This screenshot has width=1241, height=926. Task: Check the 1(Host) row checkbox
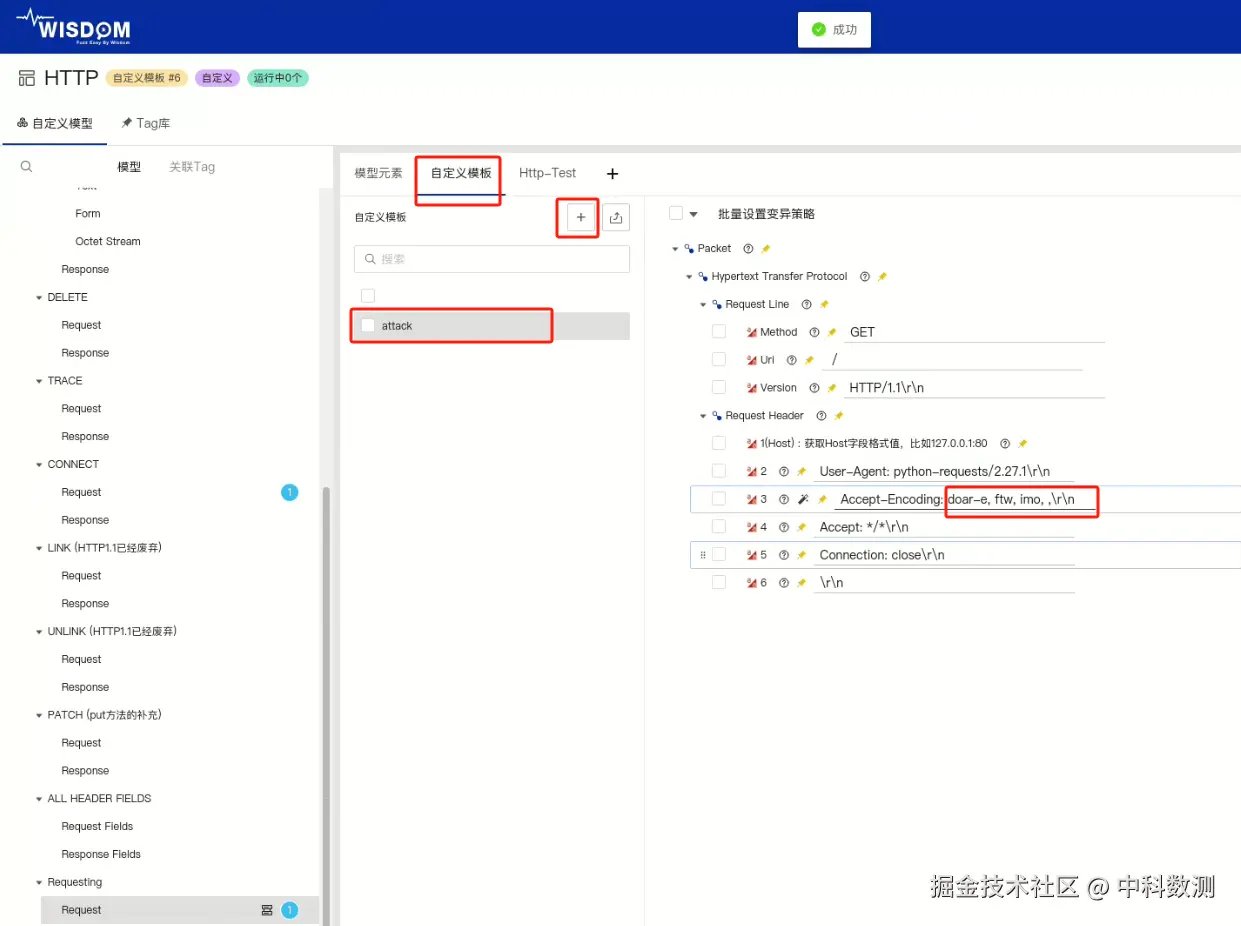coord(719,442)
